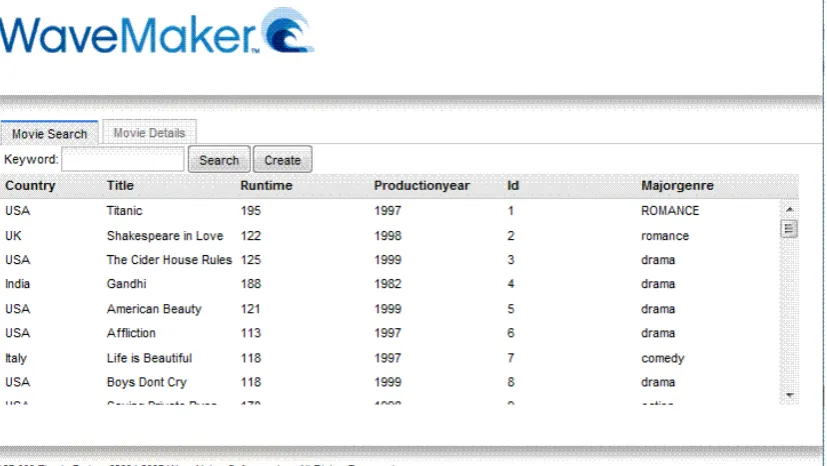Click the UK country cell

13,236
